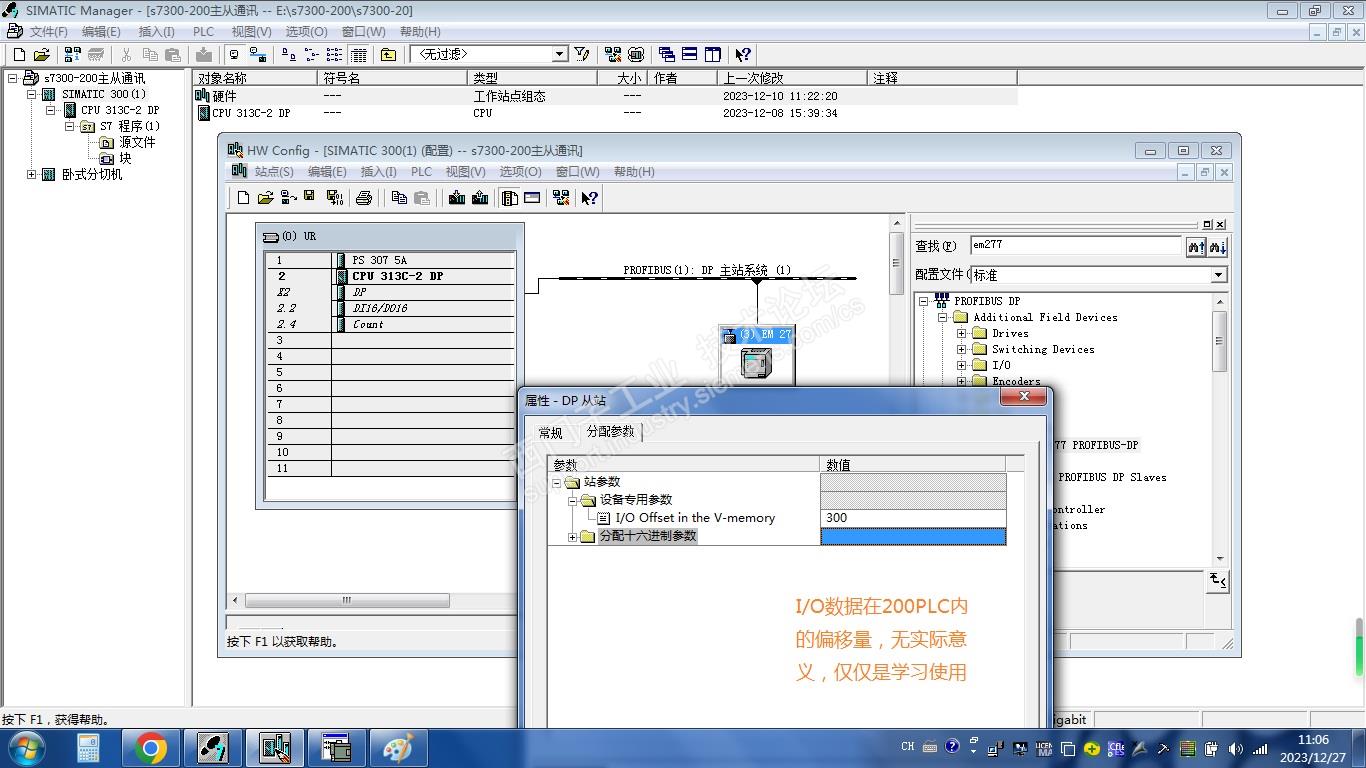
Task: Open 站点(S) menu in HW Config
Action: pyautogui.click(x=274, y=172)
